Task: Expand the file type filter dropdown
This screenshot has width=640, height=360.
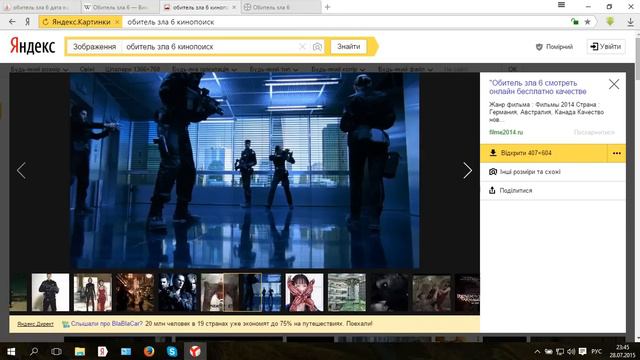Action: (x=405, y=69)
